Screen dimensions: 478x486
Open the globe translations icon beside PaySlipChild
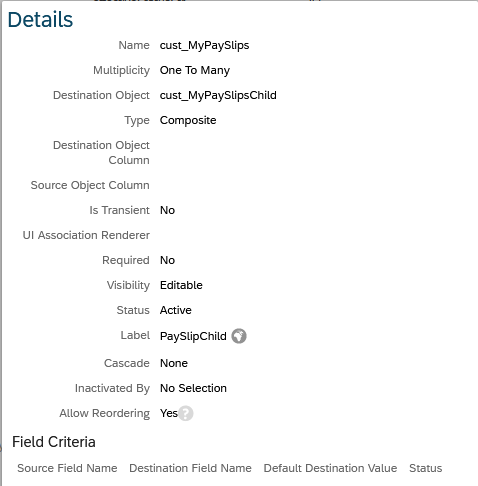[239, 336]
